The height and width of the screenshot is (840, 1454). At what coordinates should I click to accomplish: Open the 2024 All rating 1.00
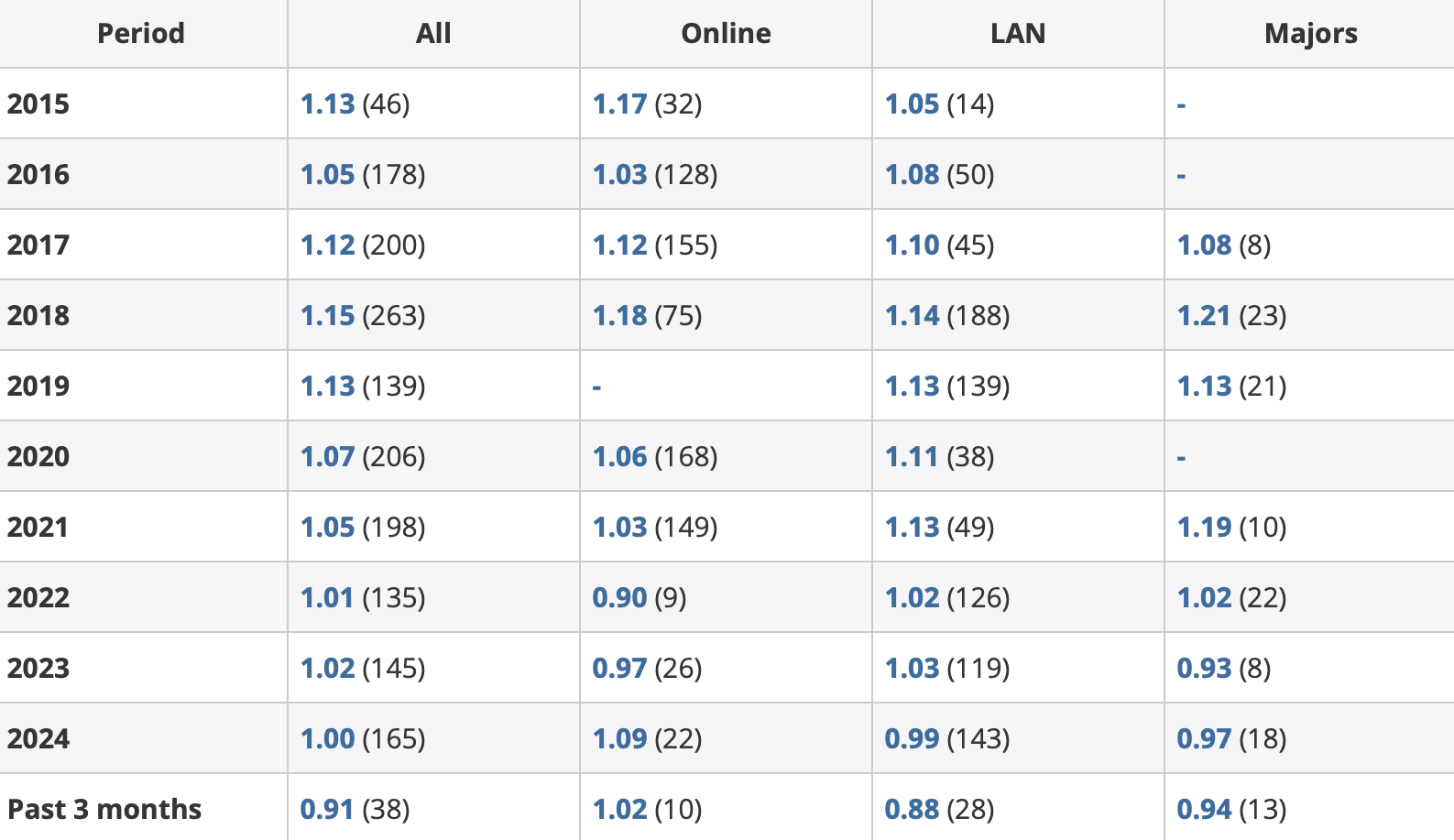(x=327, y=739)
